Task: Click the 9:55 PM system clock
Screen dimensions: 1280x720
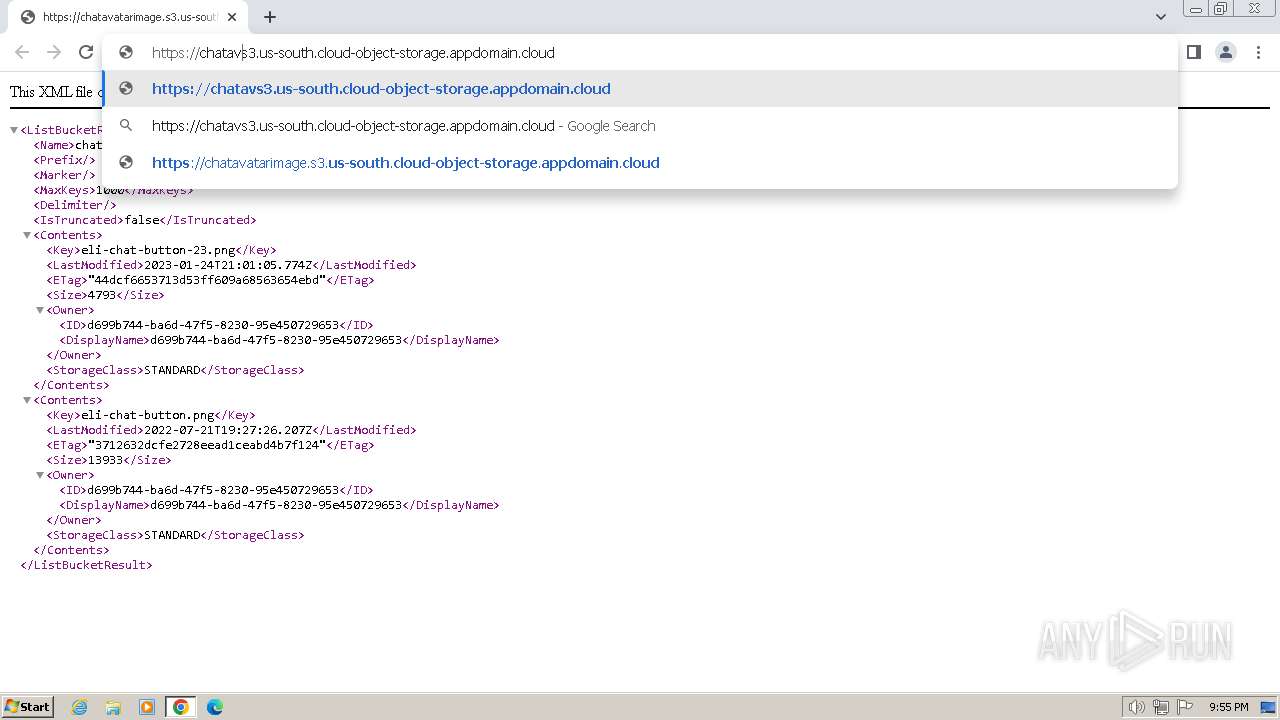Action: coord(1229,707)
